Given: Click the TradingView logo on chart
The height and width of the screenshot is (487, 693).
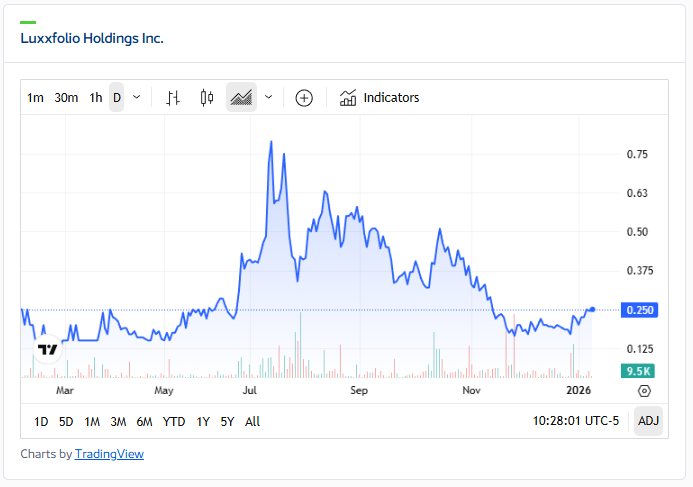Looking at the screenshot, I should (x=48, y=350).
